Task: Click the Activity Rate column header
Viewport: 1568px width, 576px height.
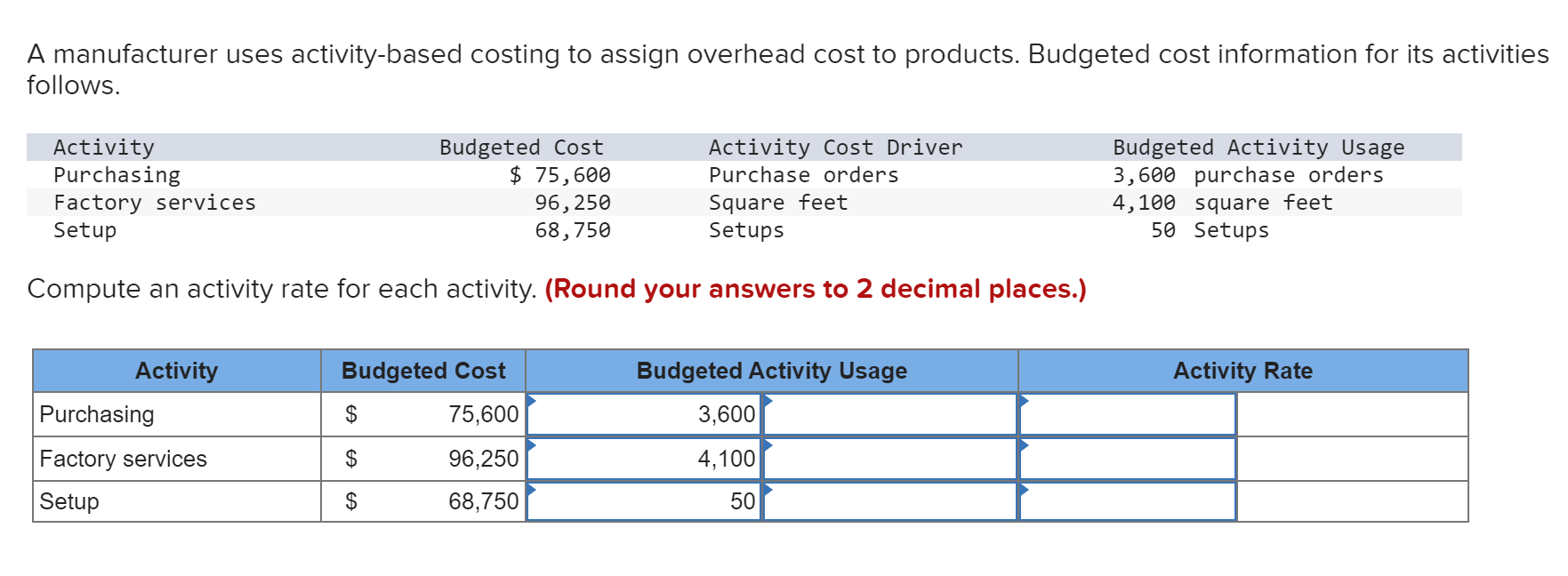Action: [x=1242, y=371]
